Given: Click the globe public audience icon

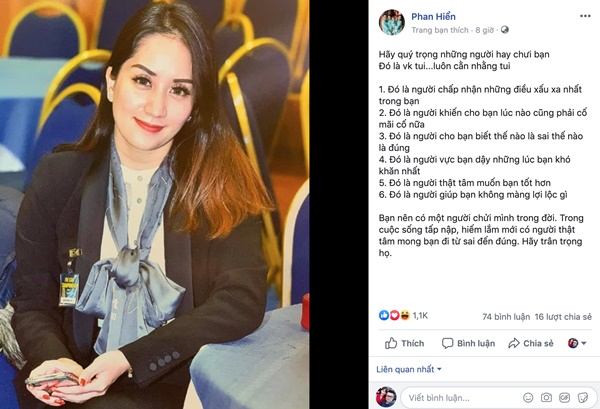Looking at the screenshot, I should [505, 30].
